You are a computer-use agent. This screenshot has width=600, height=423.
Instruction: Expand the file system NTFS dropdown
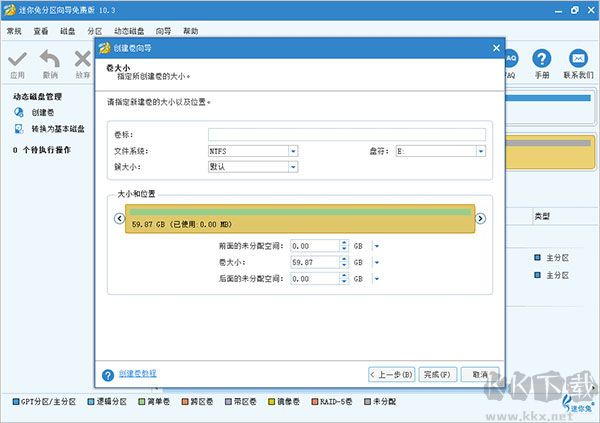click(x=293, y=151)
